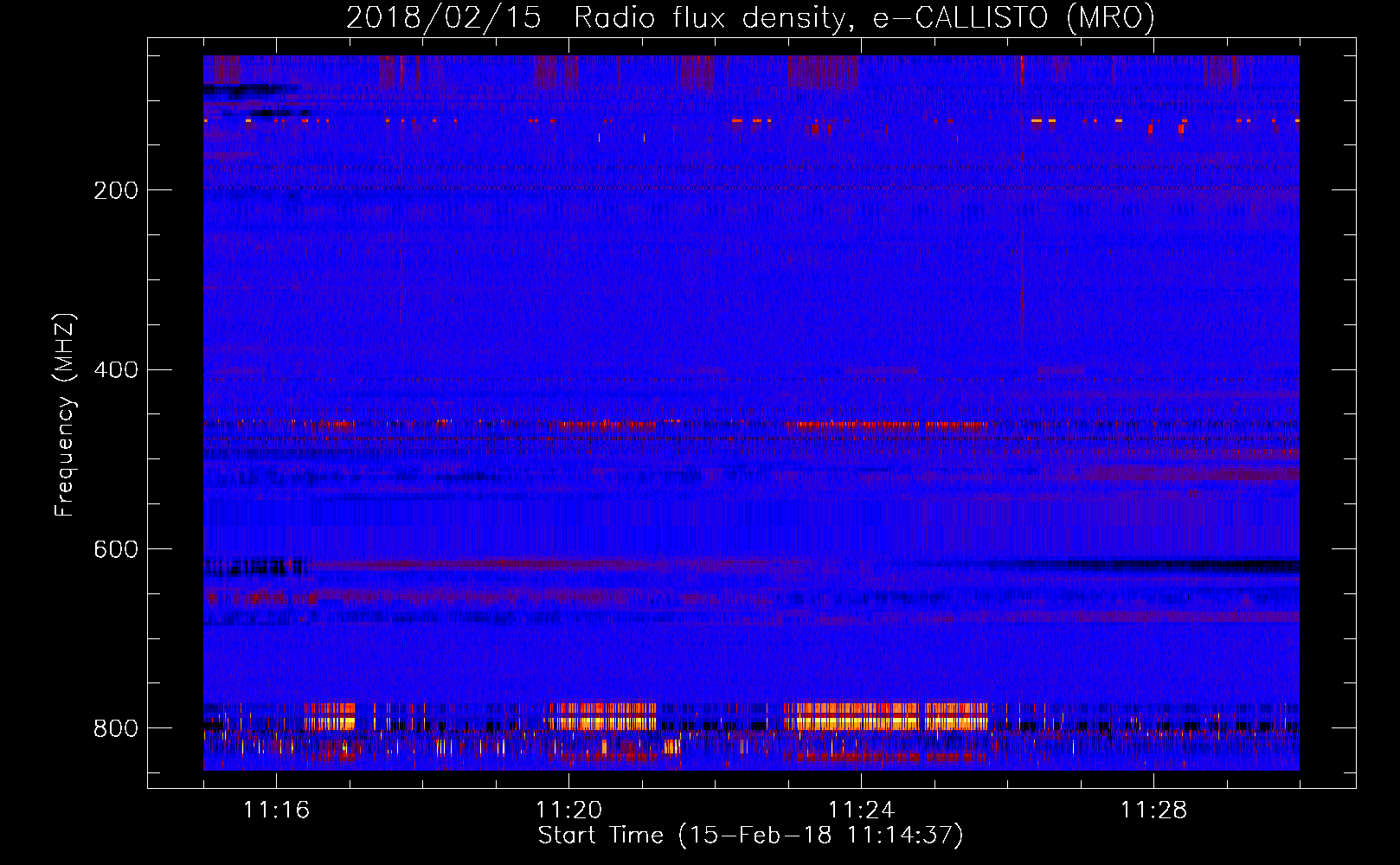Click the '11:20' time tick label
The width and height of the screenshot is (1400, 865).
[568, 810]
